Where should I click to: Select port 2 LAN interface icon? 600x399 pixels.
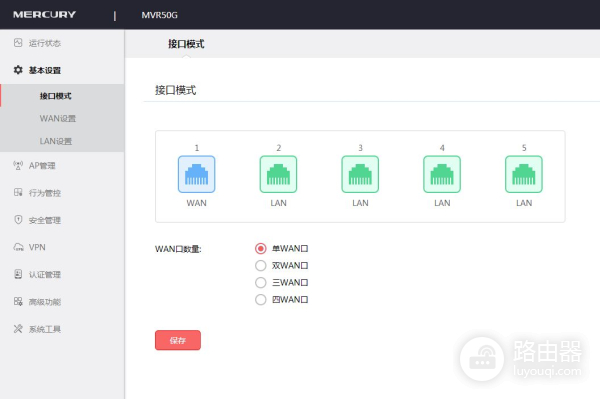278,174
